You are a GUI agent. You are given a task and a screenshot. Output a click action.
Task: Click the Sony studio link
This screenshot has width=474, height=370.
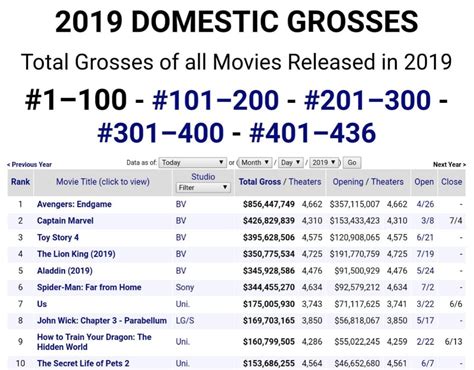(x=185, y=287)
